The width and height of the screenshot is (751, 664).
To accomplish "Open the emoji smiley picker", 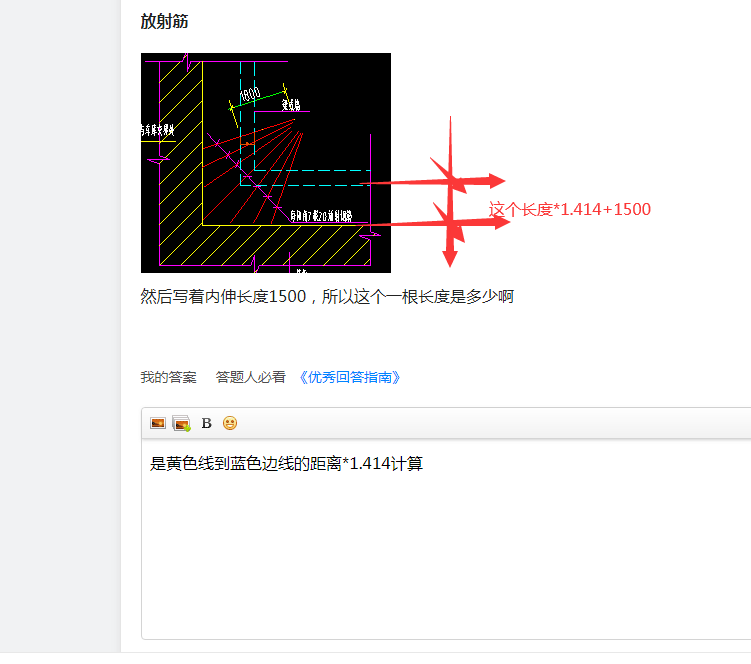I will click(x=230, y=424).
